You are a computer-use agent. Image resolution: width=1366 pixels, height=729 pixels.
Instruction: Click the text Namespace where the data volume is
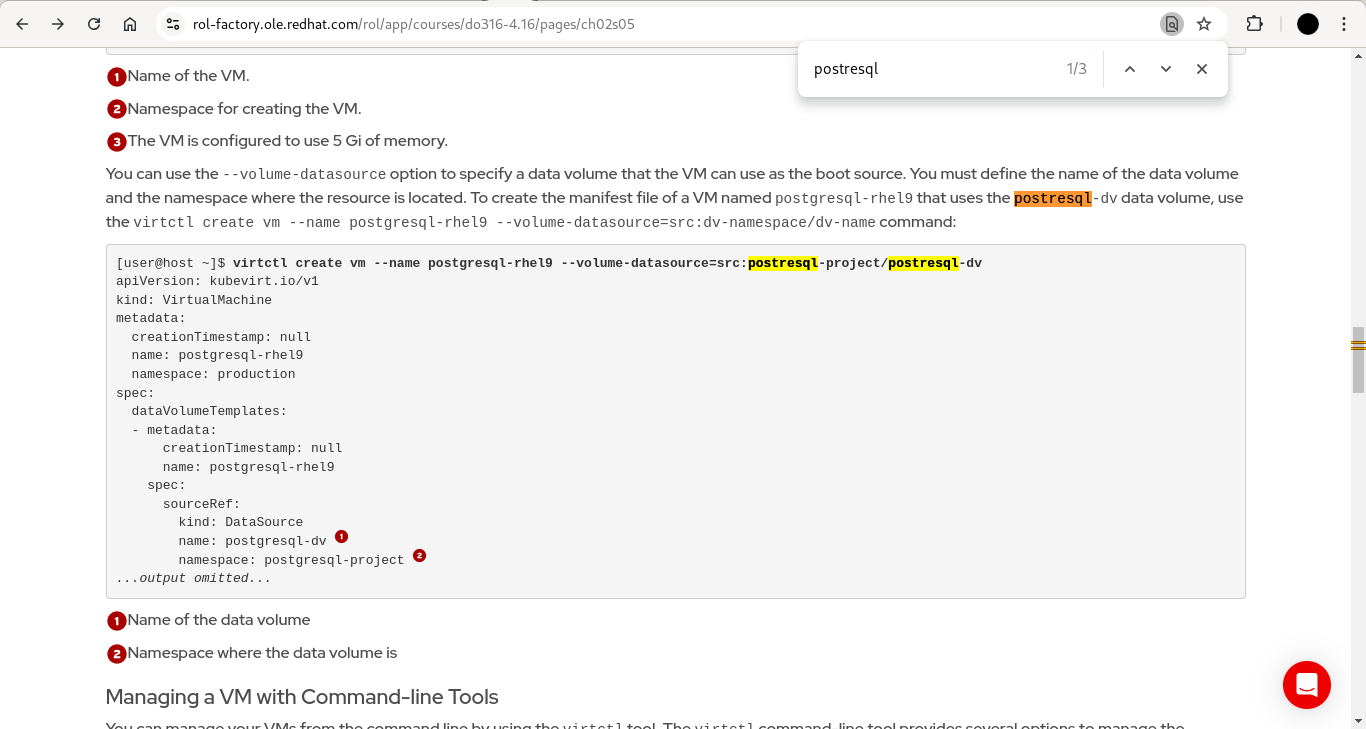[262, 653]
